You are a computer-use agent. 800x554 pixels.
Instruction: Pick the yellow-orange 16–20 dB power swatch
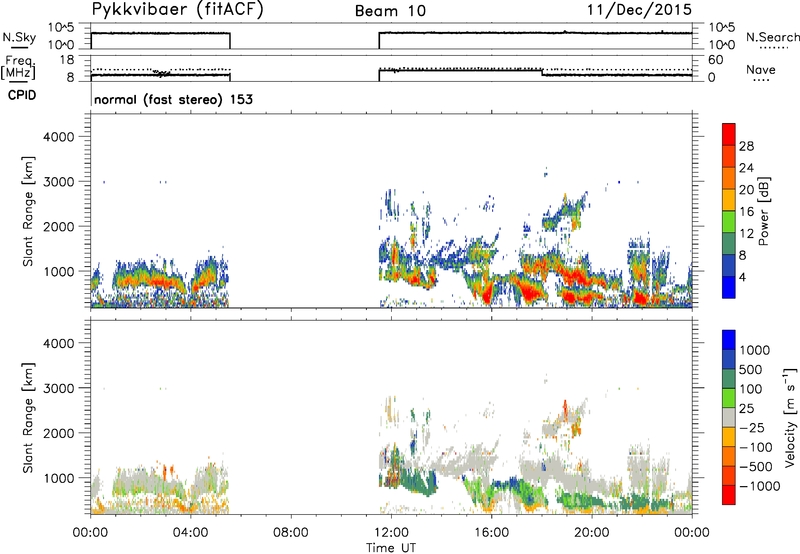pyautogui.click(x=729, y=200)
